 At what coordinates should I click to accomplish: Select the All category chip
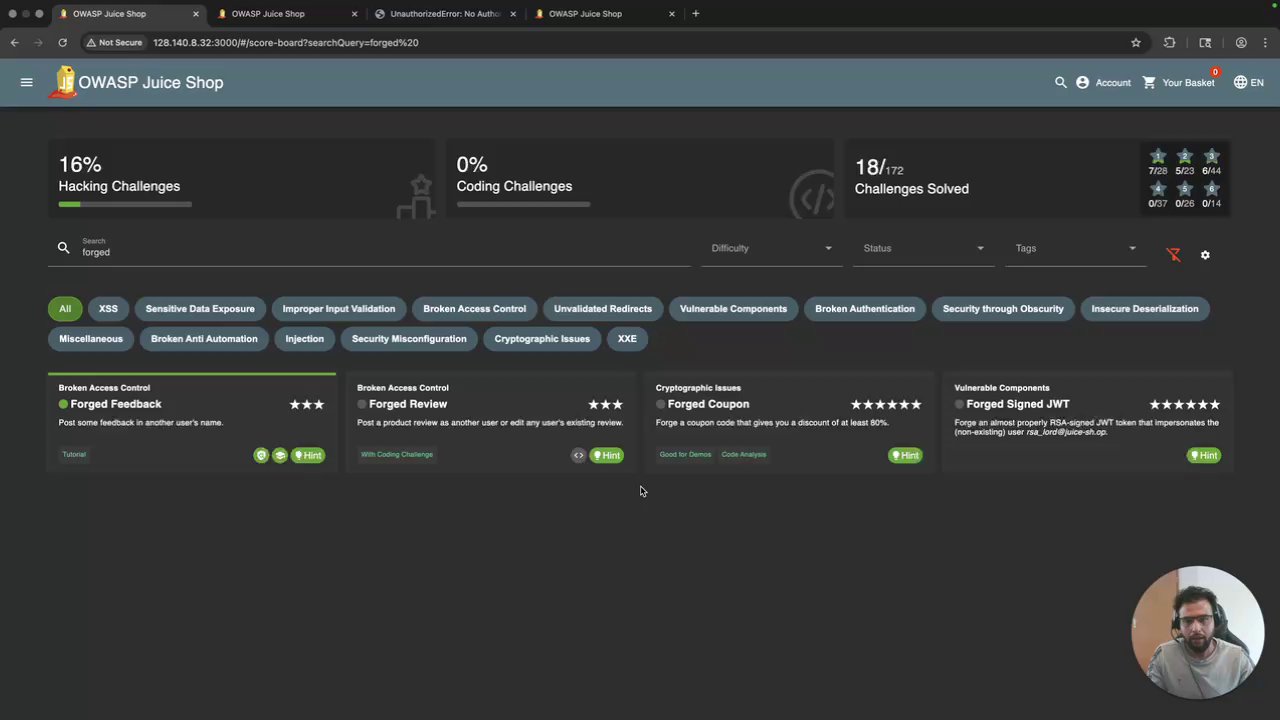pyautogui.click(x=65, y=309)
